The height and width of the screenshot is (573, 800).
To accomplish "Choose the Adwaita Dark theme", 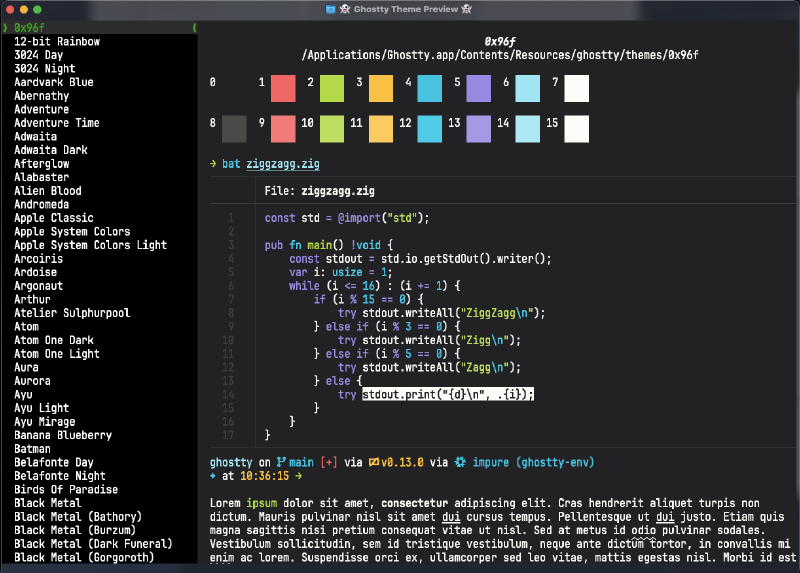I will [x=51, y=150].
